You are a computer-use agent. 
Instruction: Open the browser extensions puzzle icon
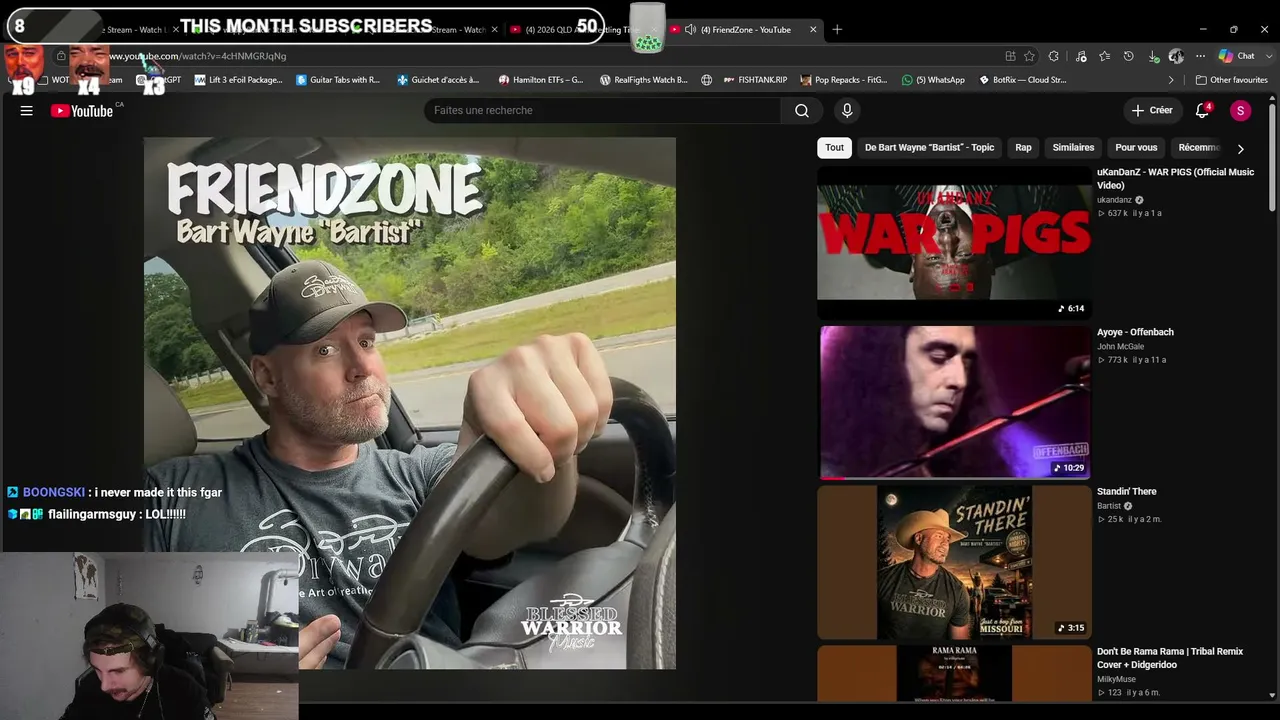(1054, 56)
